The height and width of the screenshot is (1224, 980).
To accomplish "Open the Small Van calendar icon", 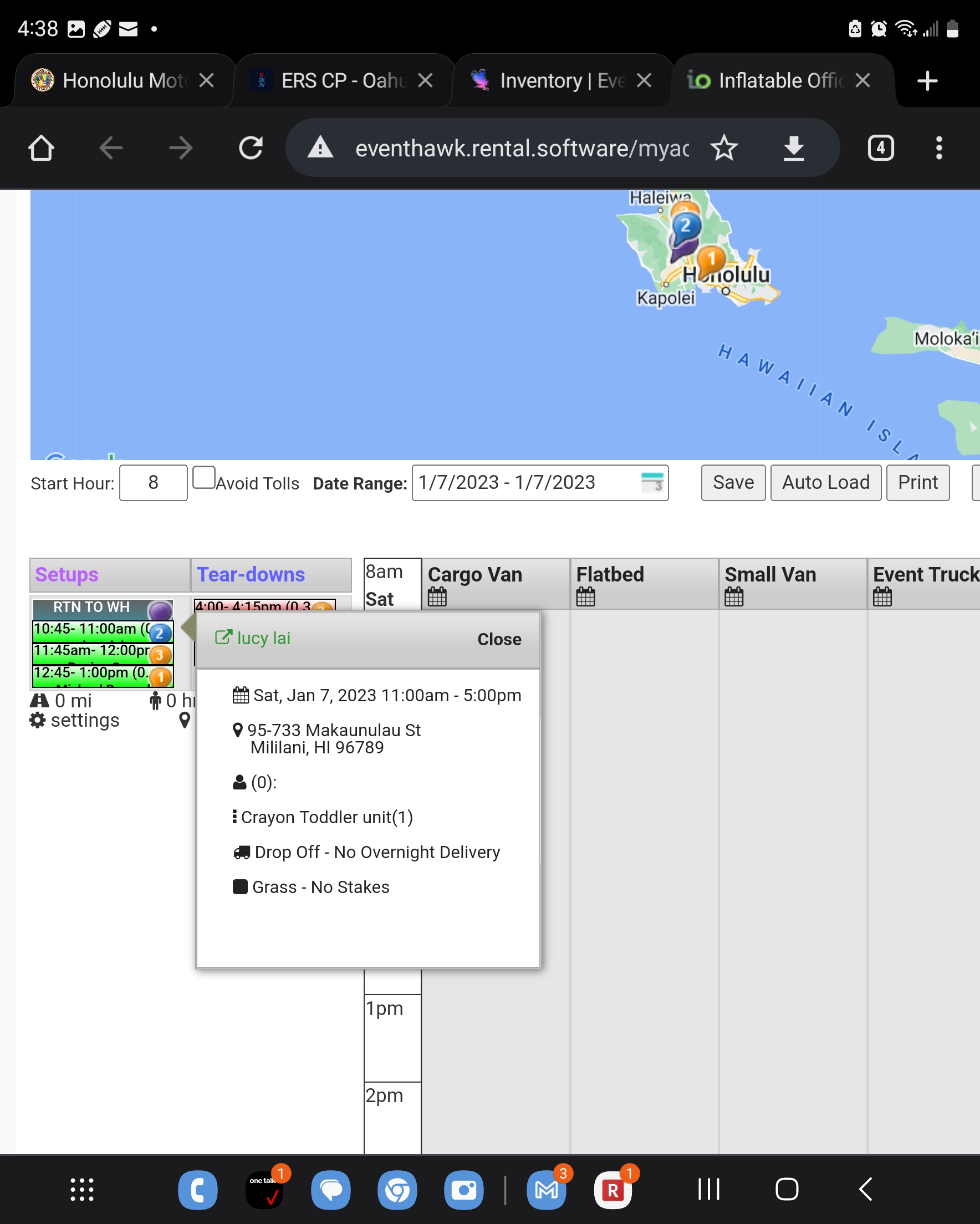I will pyautogui.click(x=733, y=596).
